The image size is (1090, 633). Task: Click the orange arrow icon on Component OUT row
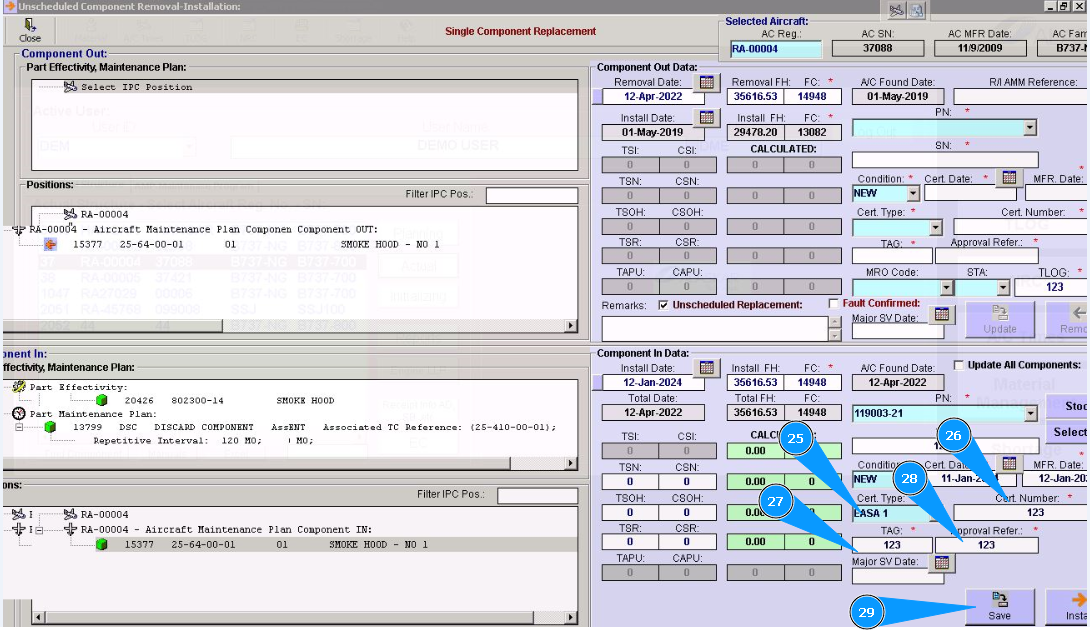point(50,244)
